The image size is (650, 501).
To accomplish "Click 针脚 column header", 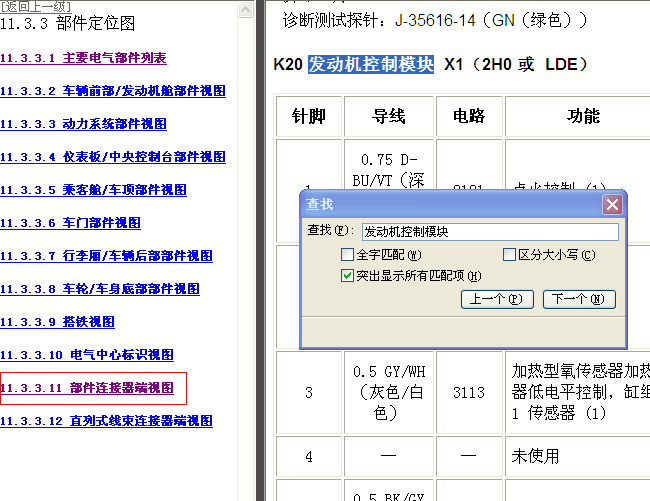I will pos(309,116).
